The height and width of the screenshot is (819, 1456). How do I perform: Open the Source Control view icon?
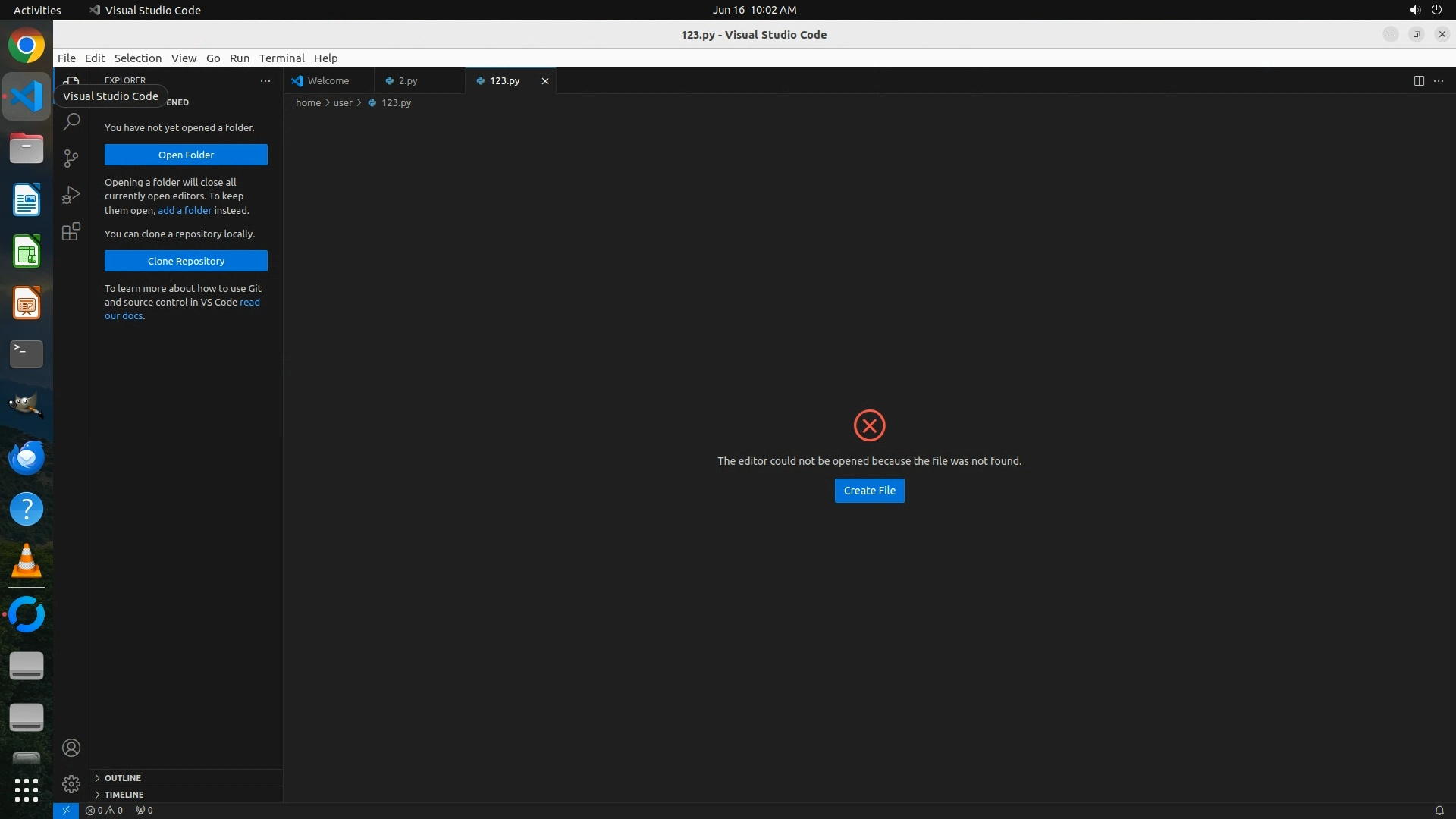tap(71, 158)
